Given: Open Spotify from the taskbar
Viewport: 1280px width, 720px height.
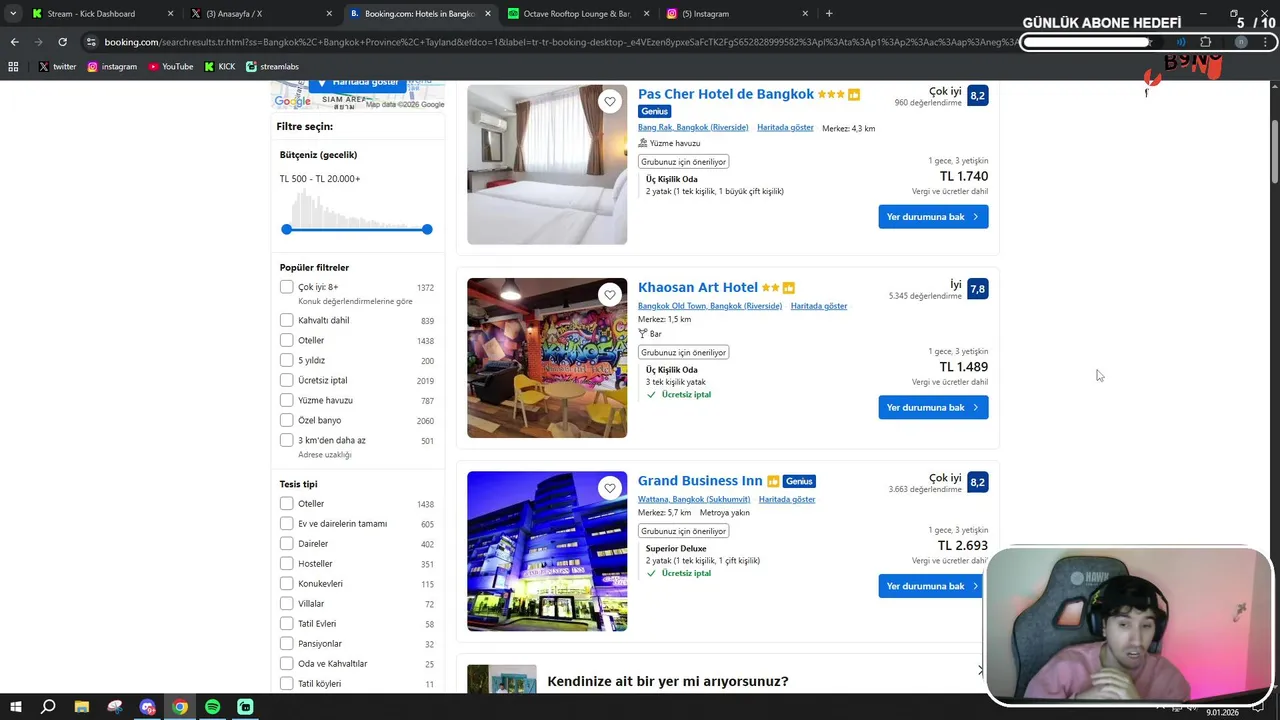Looking at the screenshot, I should 213,707.
